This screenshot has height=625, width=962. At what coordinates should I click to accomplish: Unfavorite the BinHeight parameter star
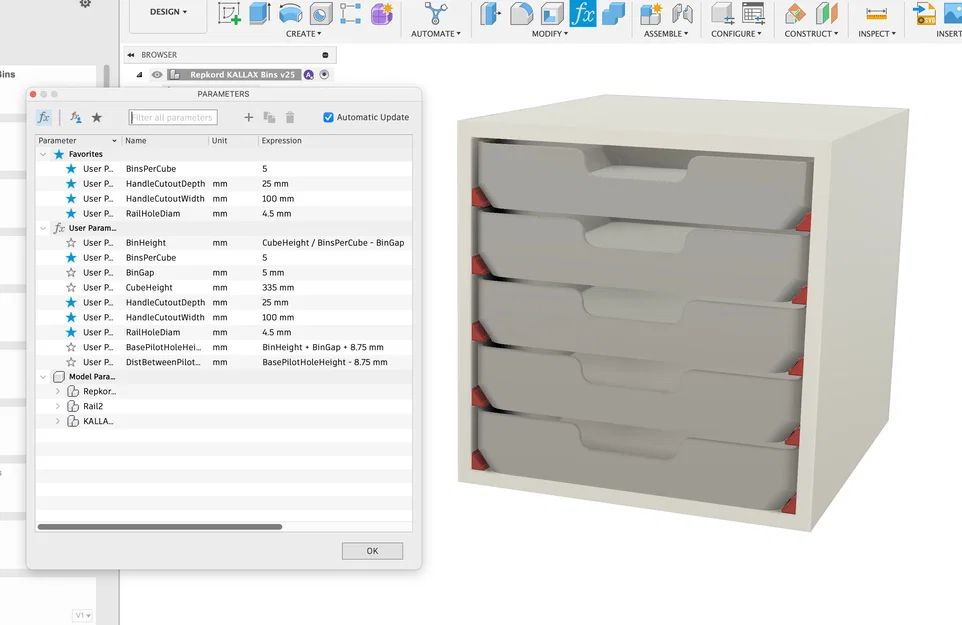(70, 242)
